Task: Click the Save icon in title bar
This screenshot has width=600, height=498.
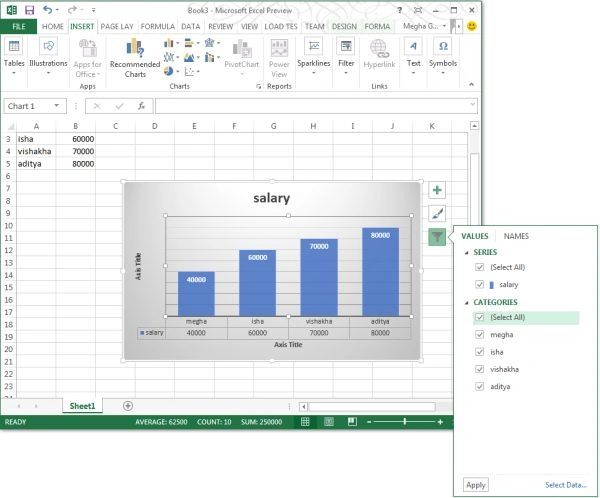Action: [29, 10]
